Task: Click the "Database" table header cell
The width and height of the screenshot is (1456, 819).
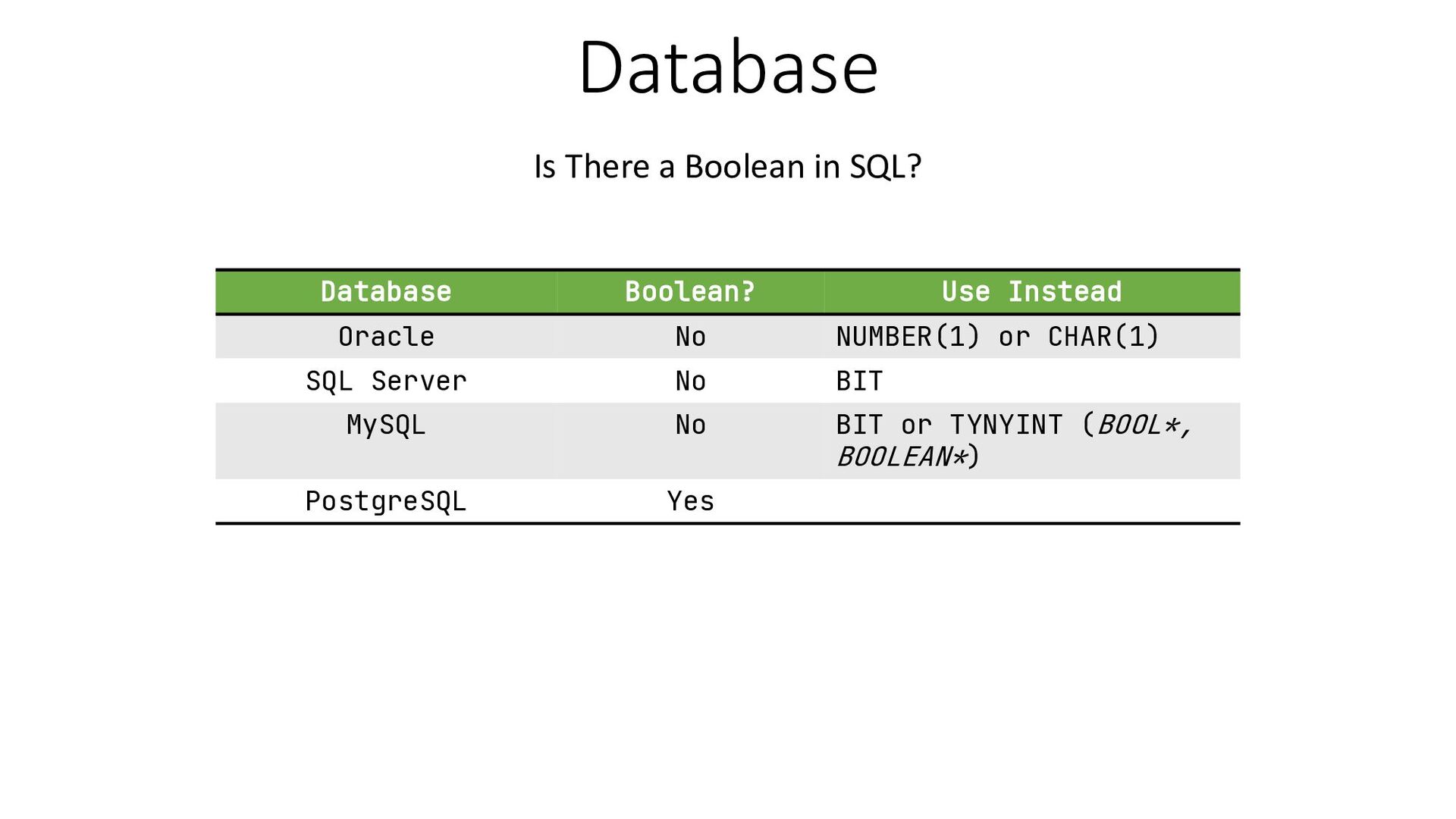Action: point(385,291)
